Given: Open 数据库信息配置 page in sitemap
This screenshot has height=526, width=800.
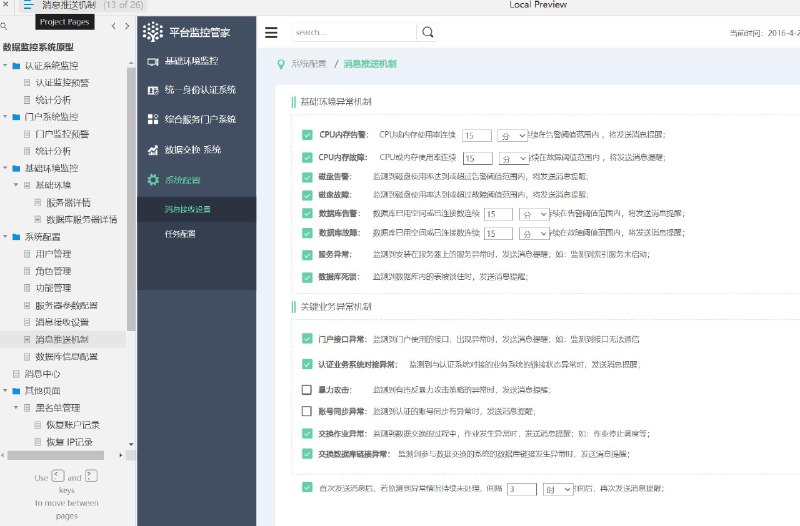Looking at the screenshot, I should coord(66,357).
